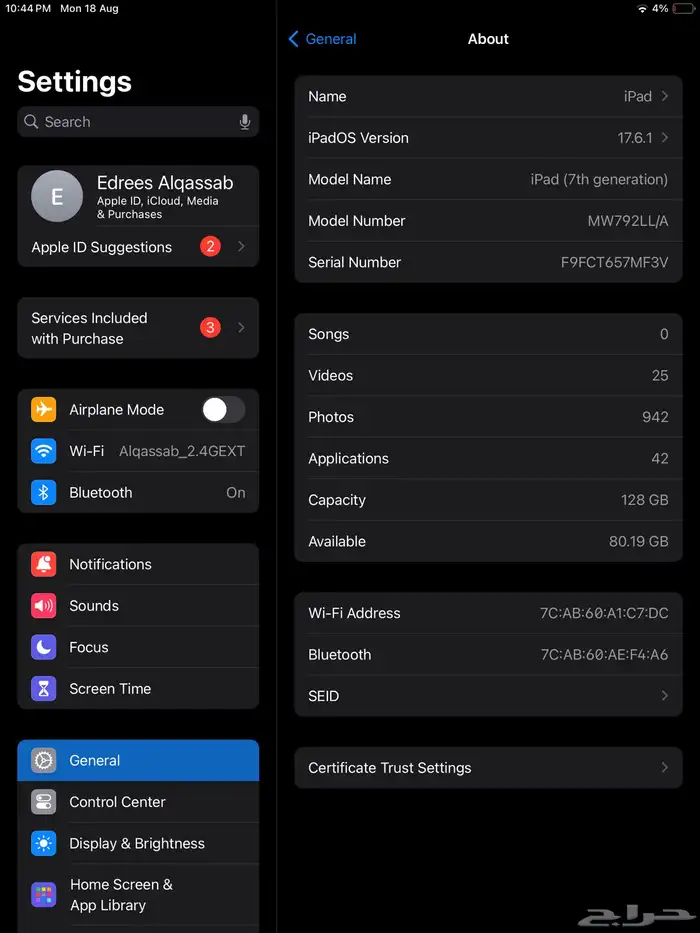Tap the search magnifier icon
This screenshot has height=933, width=700.
pos(31,121)
